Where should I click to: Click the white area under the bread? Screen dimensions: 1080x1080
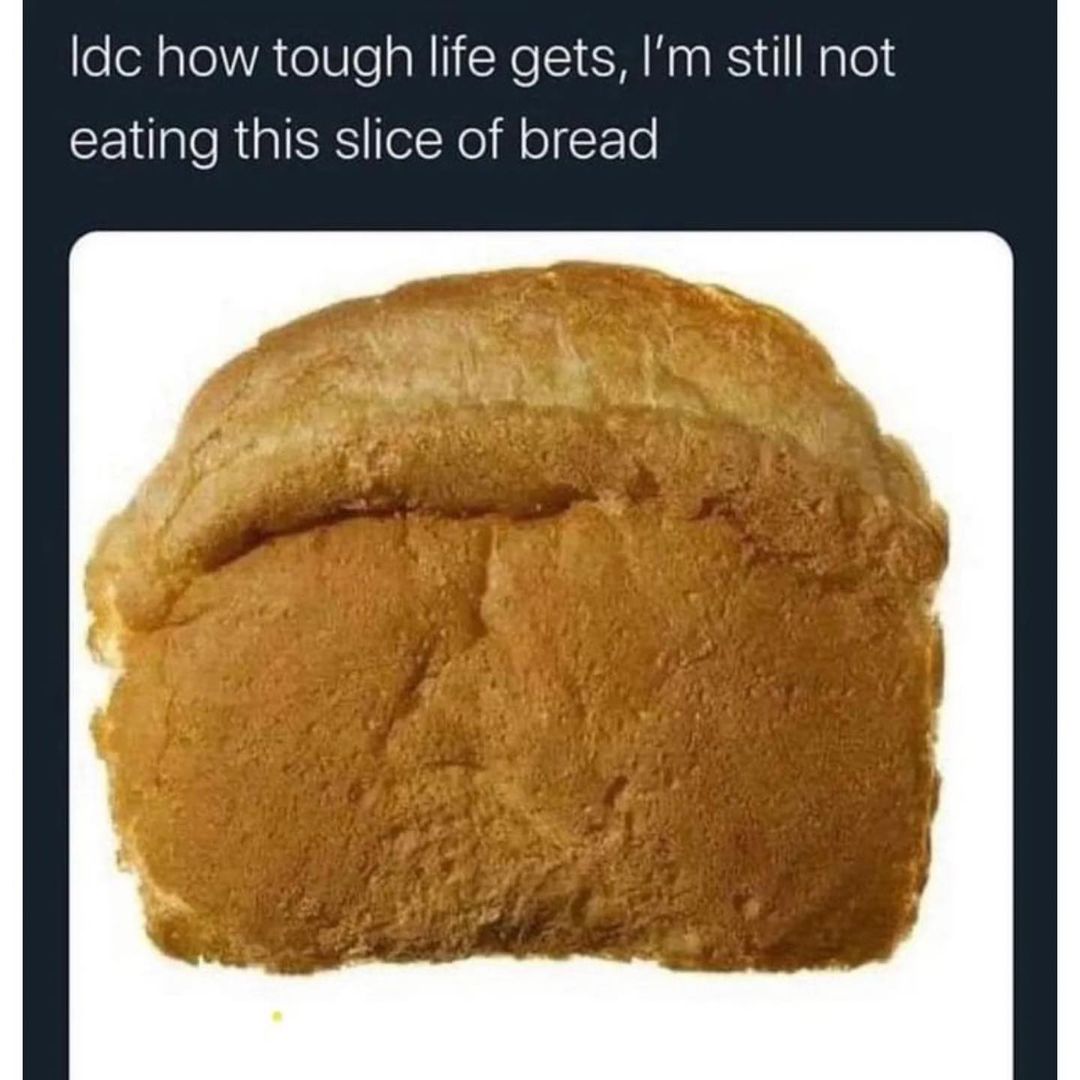click(x=541, y=1033)
